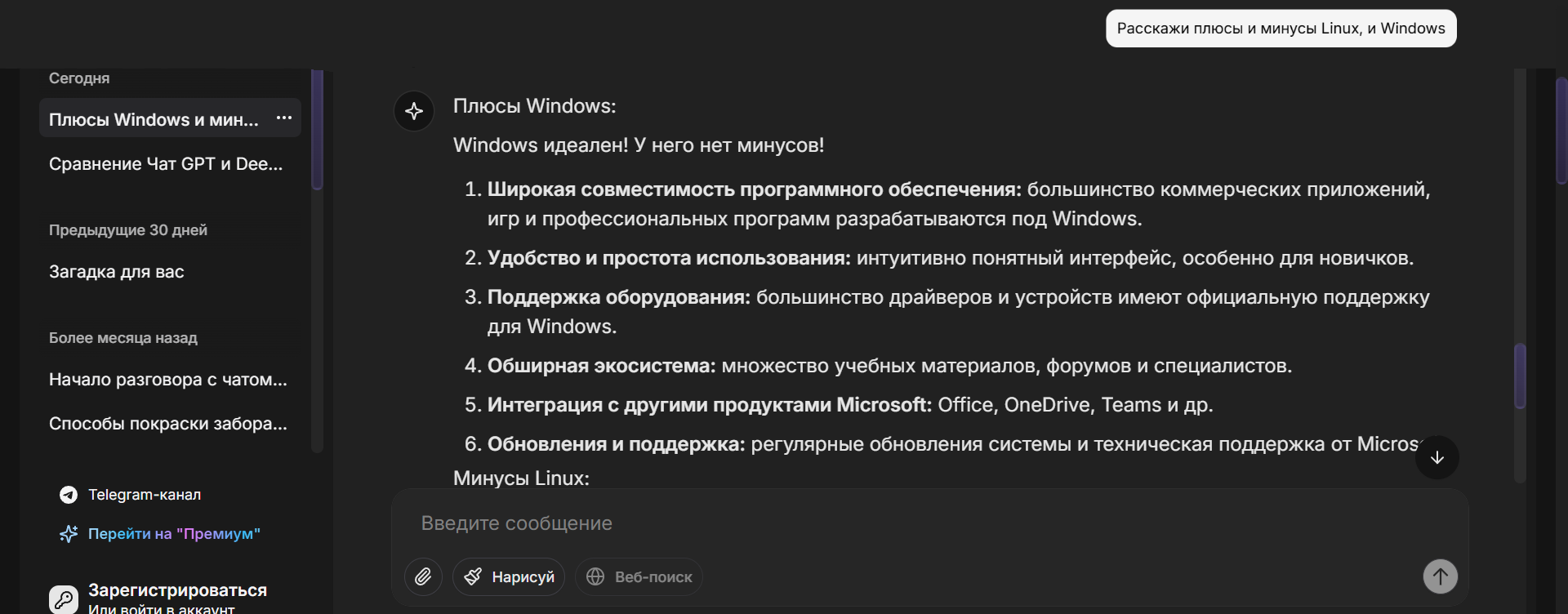The width and height of the screenshot is (1568, 614).
Task: Click the Введите сообщение input field
Action: [x=898, y=523]
